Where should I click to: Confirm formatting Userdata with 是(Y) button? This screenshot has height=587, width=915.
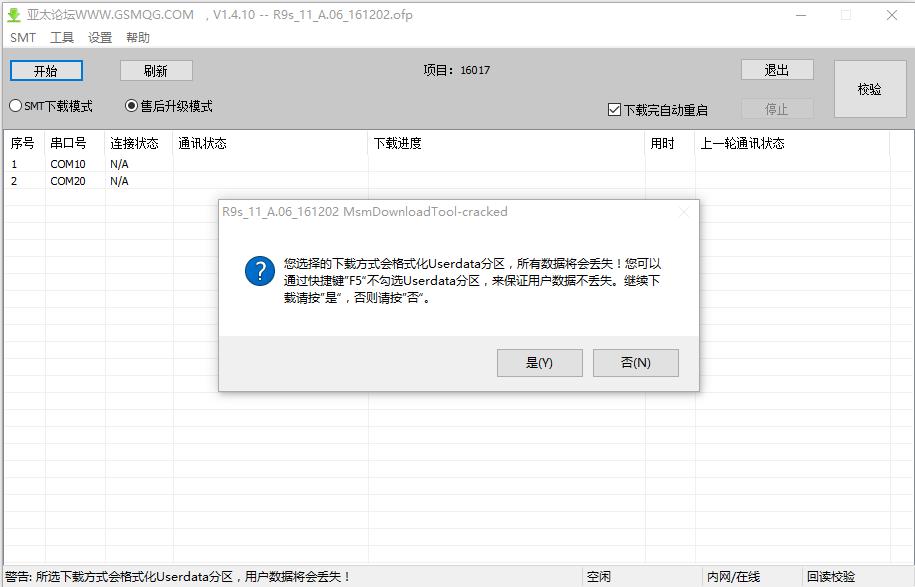pyautogui.click(x=539, y=363)
